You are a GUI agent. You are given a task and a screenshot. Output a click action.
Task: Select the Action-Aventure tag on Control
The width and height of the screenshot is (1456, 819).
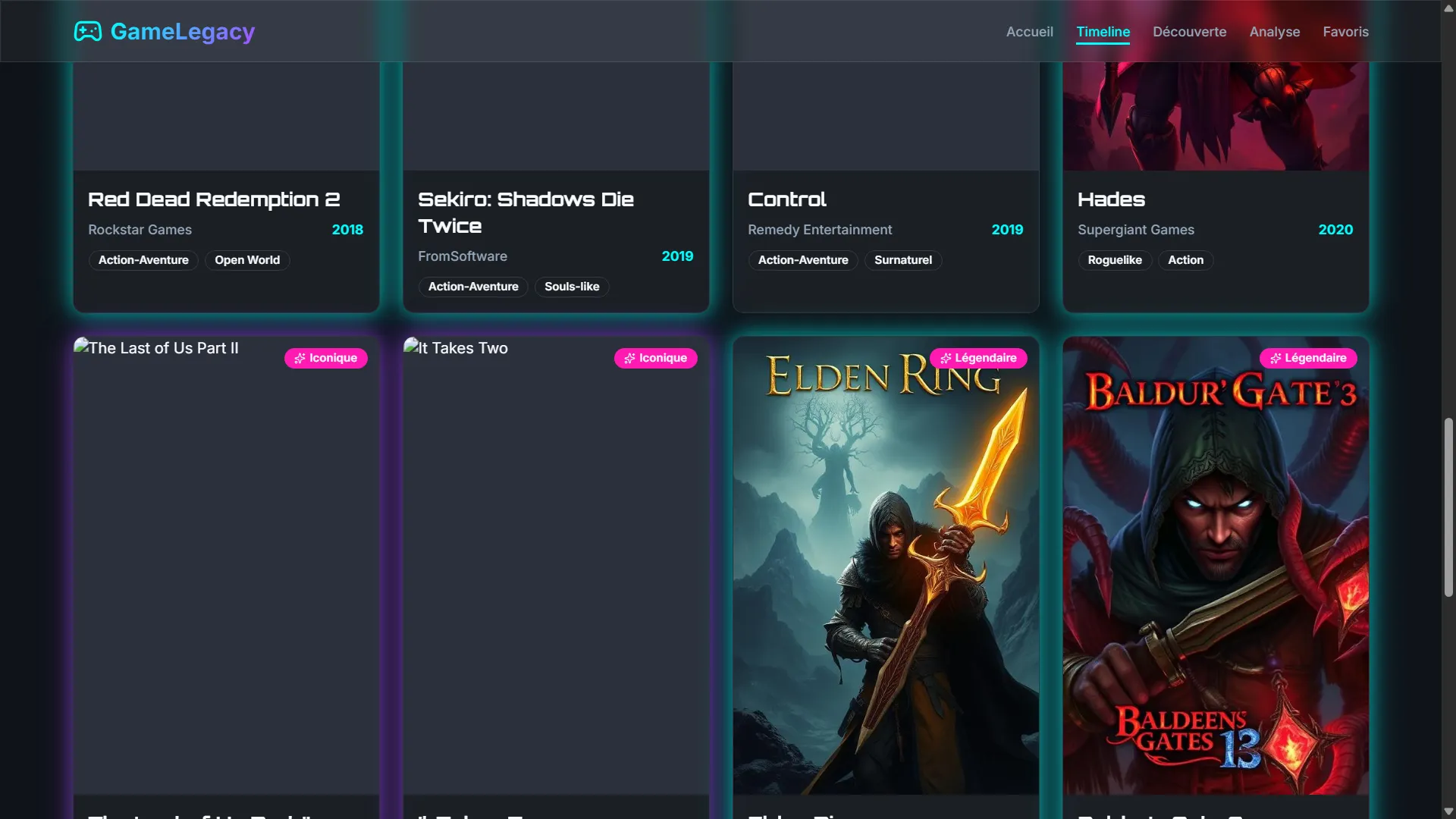pyautogui.click(x=802, y=259)
